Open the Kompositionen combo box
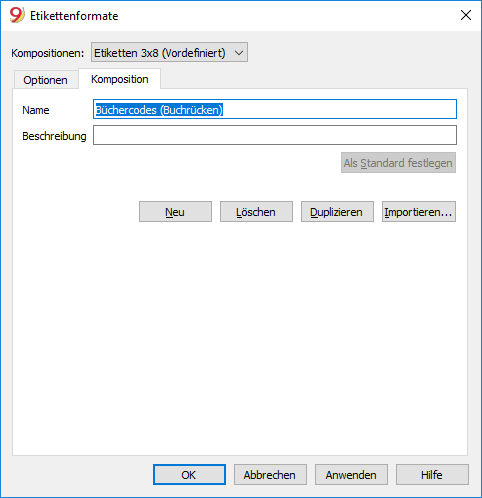Screen dimensions: 482x498 [169, 52]
